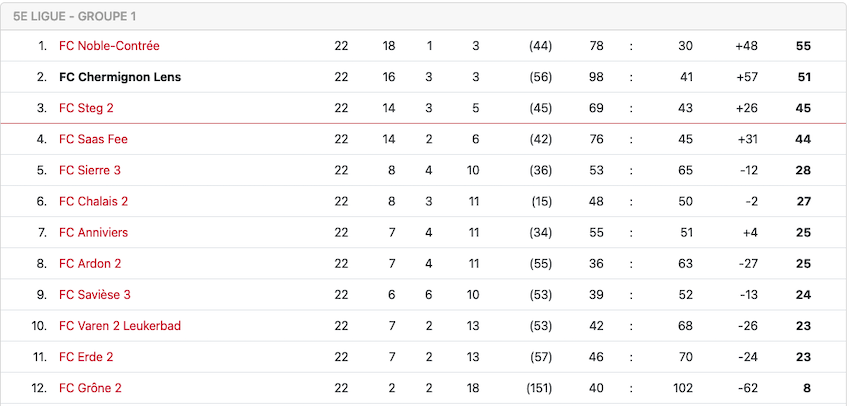The height and width of the screenshot is (406, 849).
Task: Click rank number 4 of Saas Fee
Action: 42,139
